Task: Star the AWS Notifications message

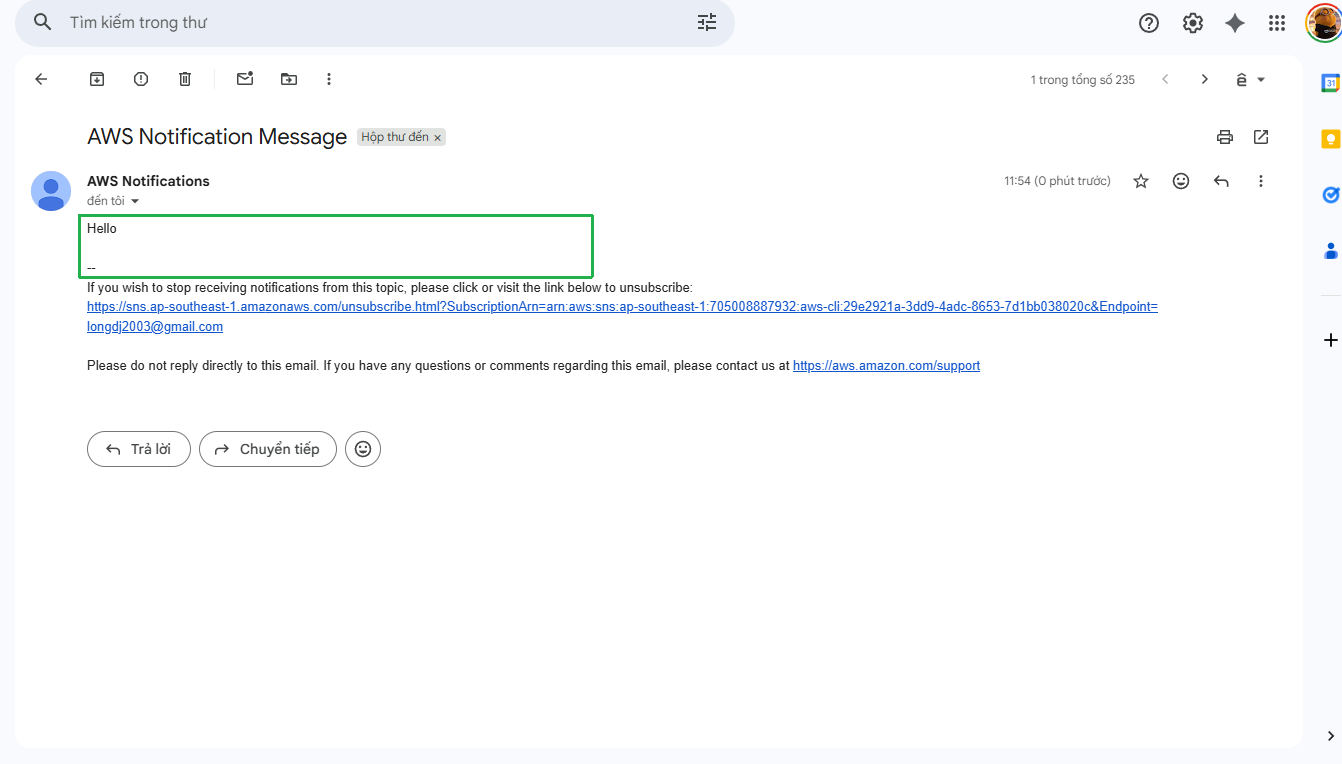Action: point(1141,181)
